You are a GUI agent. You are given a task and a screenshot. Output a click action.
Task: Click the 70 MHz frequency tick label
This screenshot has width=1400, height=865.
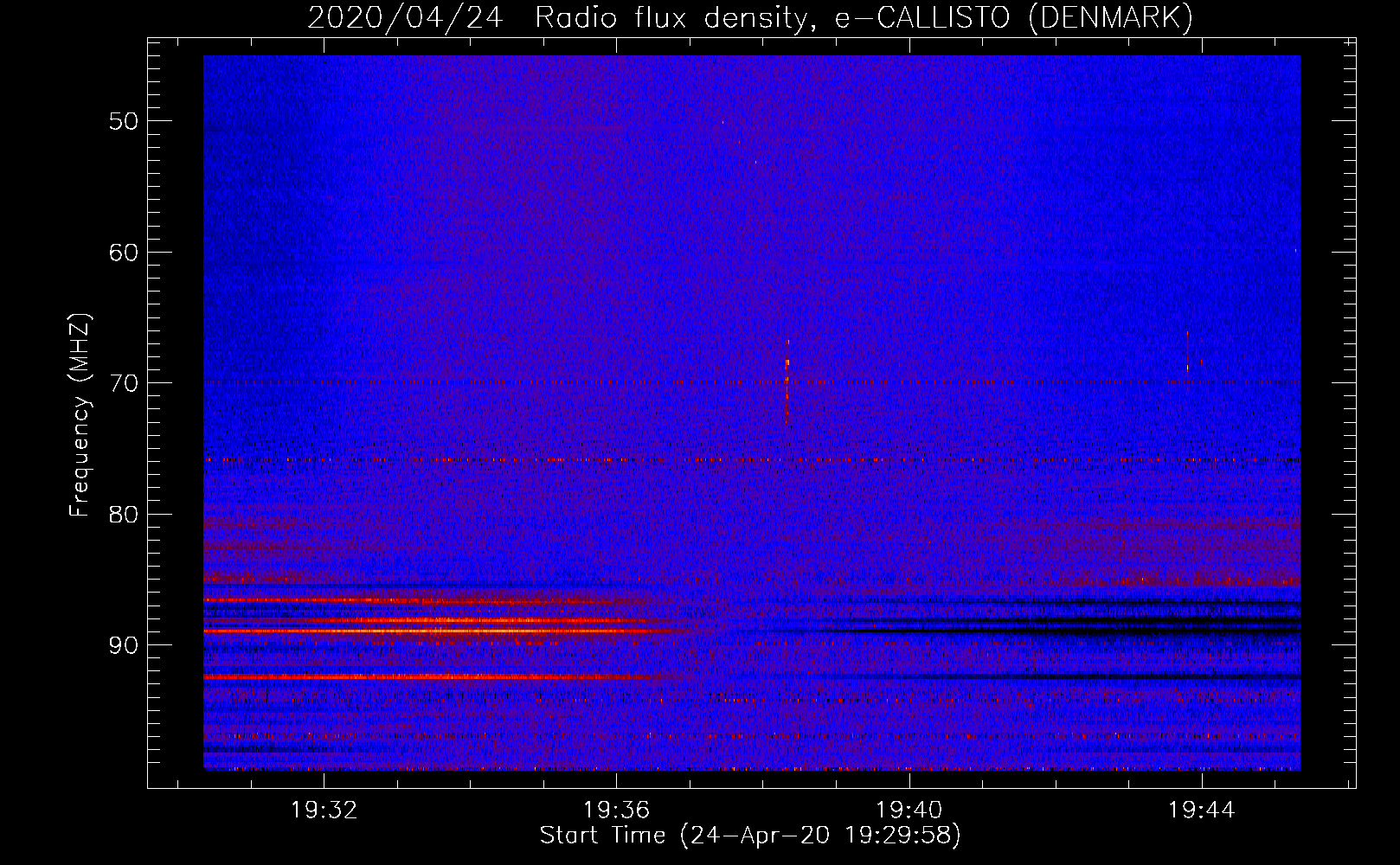pyautogui.click(x=124, y=383)
